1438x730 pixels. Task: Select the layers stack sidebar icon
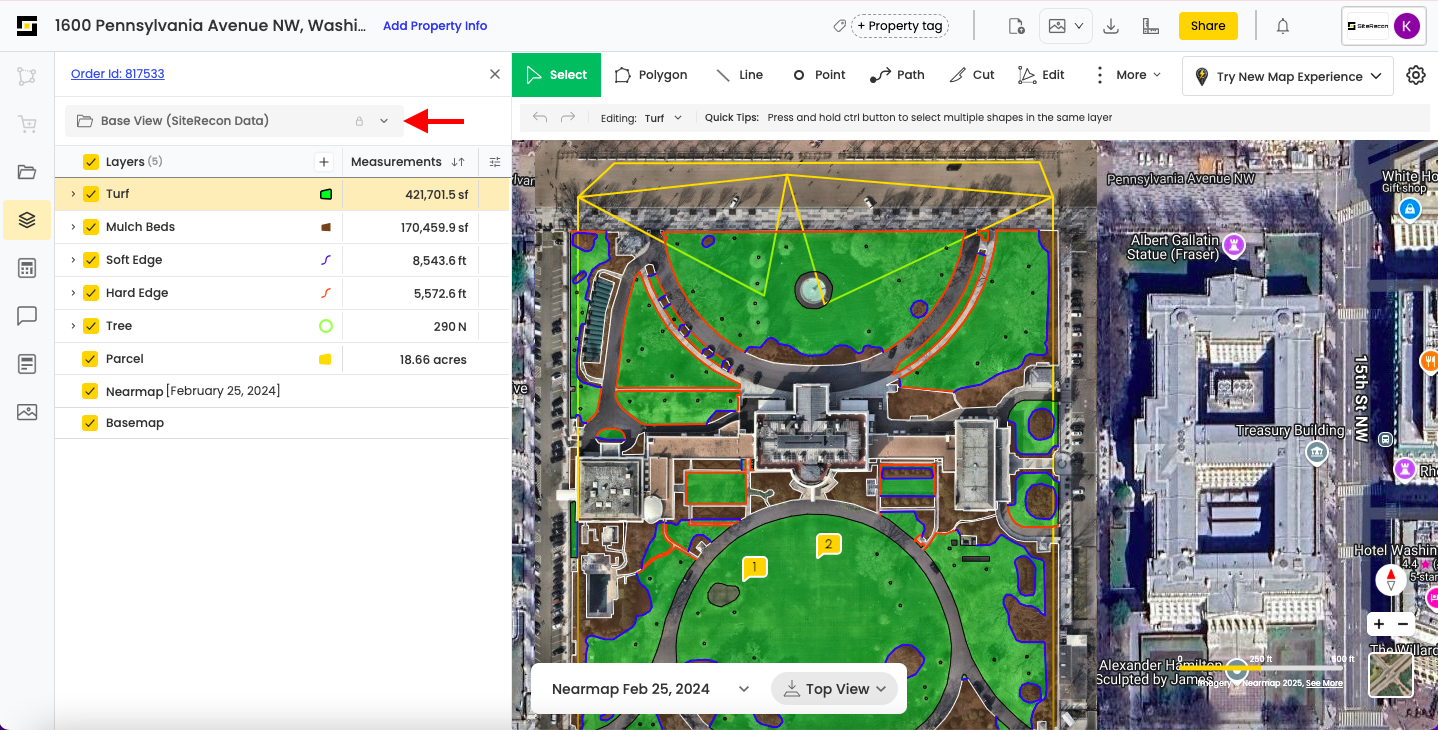(27, 220)
